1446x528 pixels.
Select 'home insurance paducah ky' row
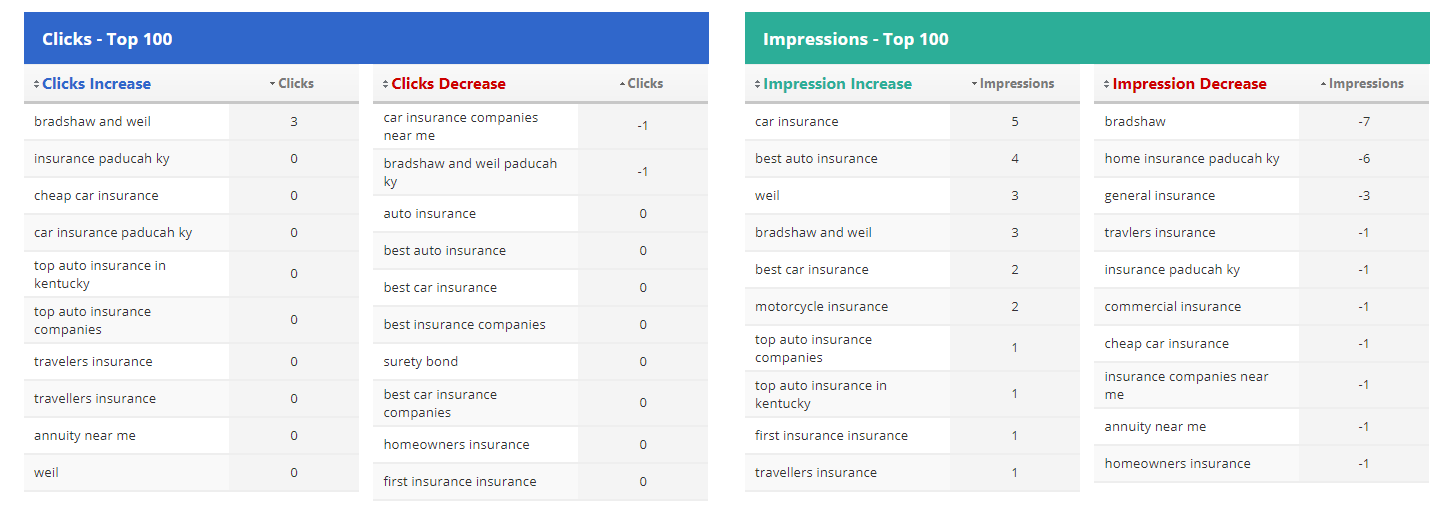1191,158
